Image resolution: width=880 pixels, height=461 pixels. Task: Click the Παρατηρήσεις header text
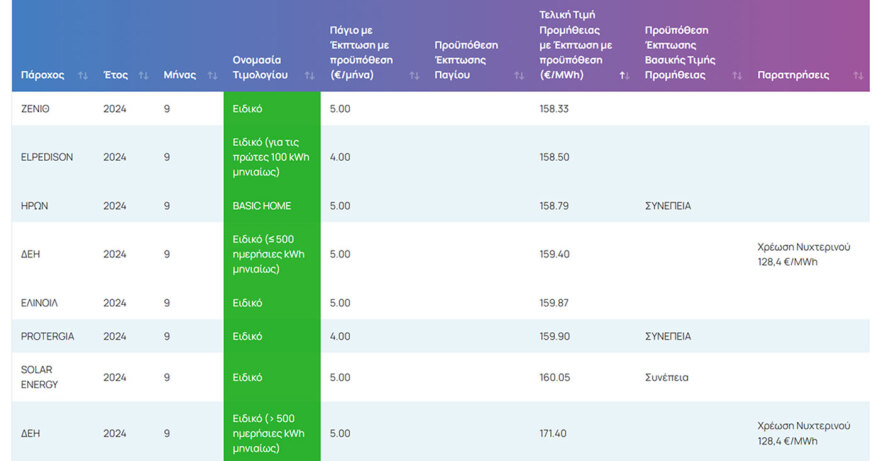click(793, 75)
